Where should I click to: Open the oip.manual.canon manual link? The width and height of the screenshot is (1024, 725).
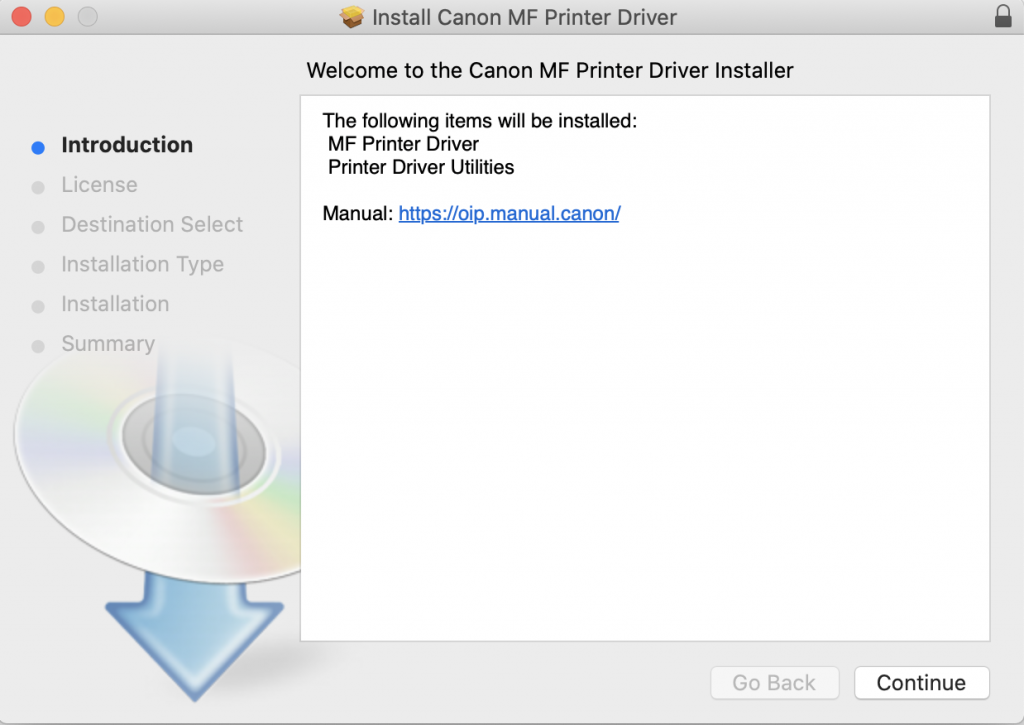pos(509,213)
